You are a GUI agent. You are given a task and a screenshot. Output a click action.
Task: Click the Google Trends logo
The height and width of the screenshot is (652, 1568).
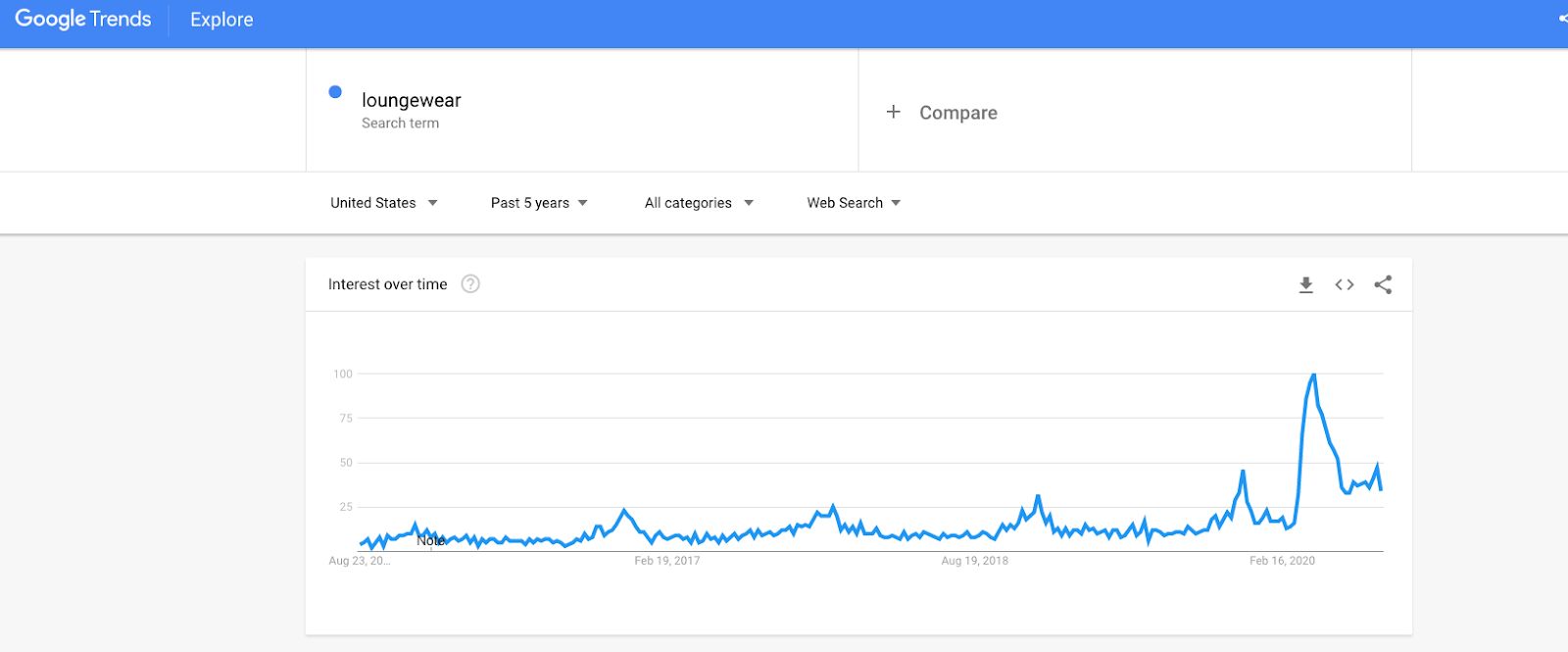[83, 20]
